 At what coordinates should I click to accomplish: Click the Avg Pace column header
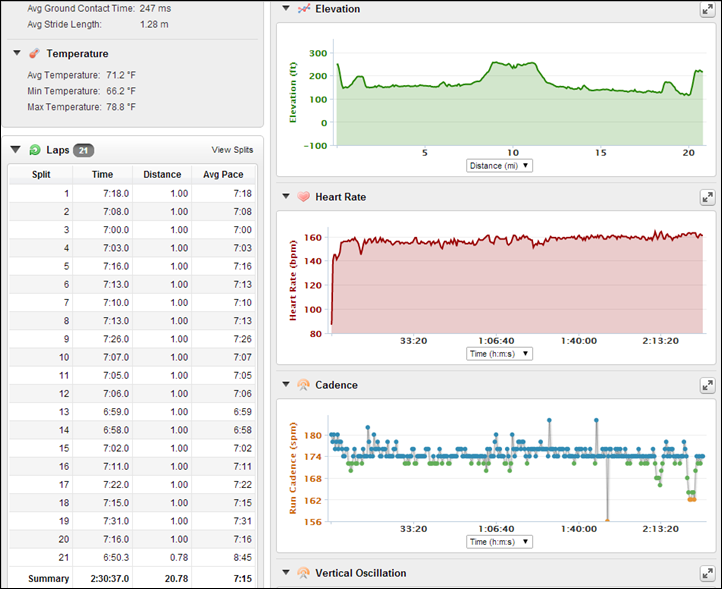(223, 175)
